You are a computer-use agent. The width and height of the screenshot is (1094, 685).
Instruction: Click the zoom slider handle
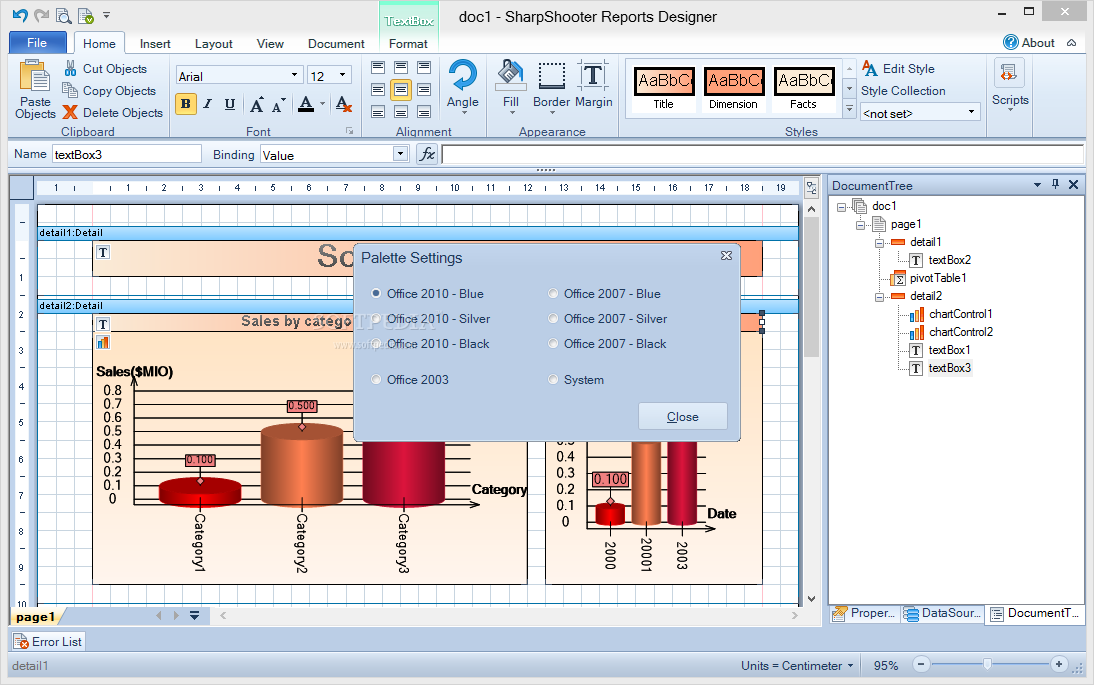point(987,665)
